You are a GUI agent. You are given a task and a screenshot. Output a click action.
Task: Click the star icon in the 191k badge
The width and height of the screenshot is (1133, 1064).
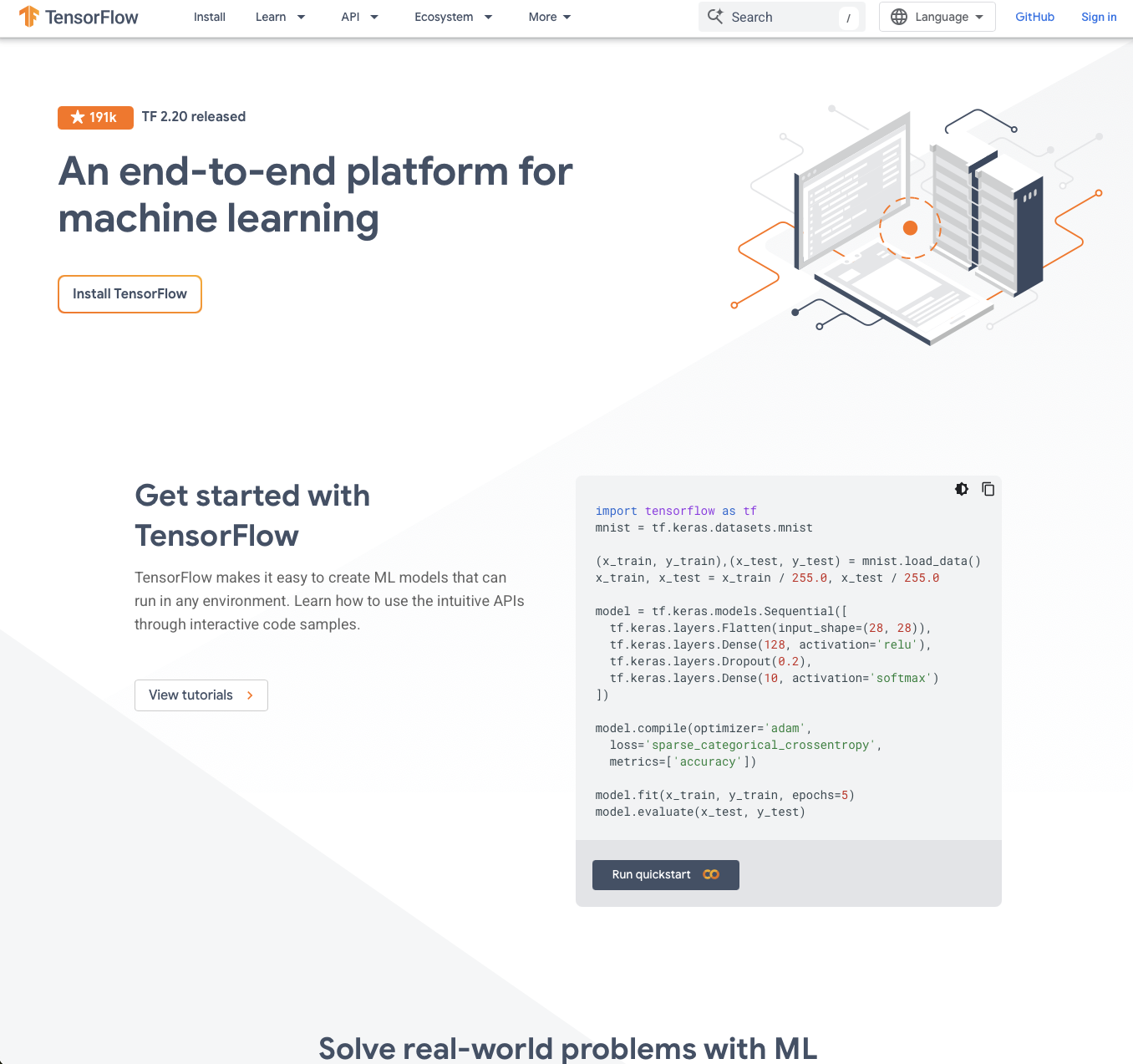pyautogui.click(x=78, y=117)
